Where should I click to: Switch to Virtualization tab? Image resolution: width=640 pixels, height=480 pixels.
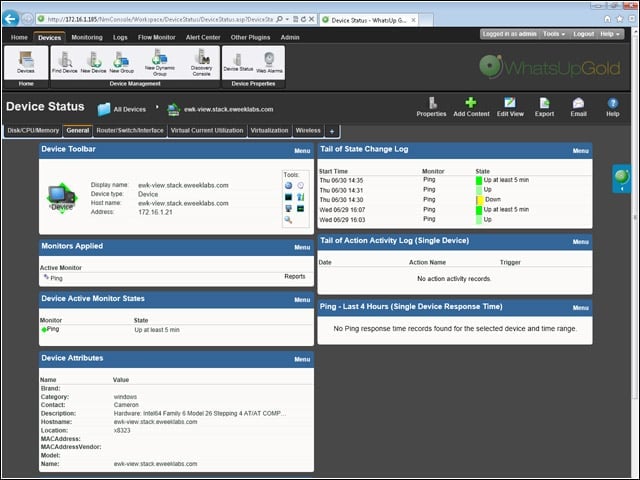[x=269, y=131]
